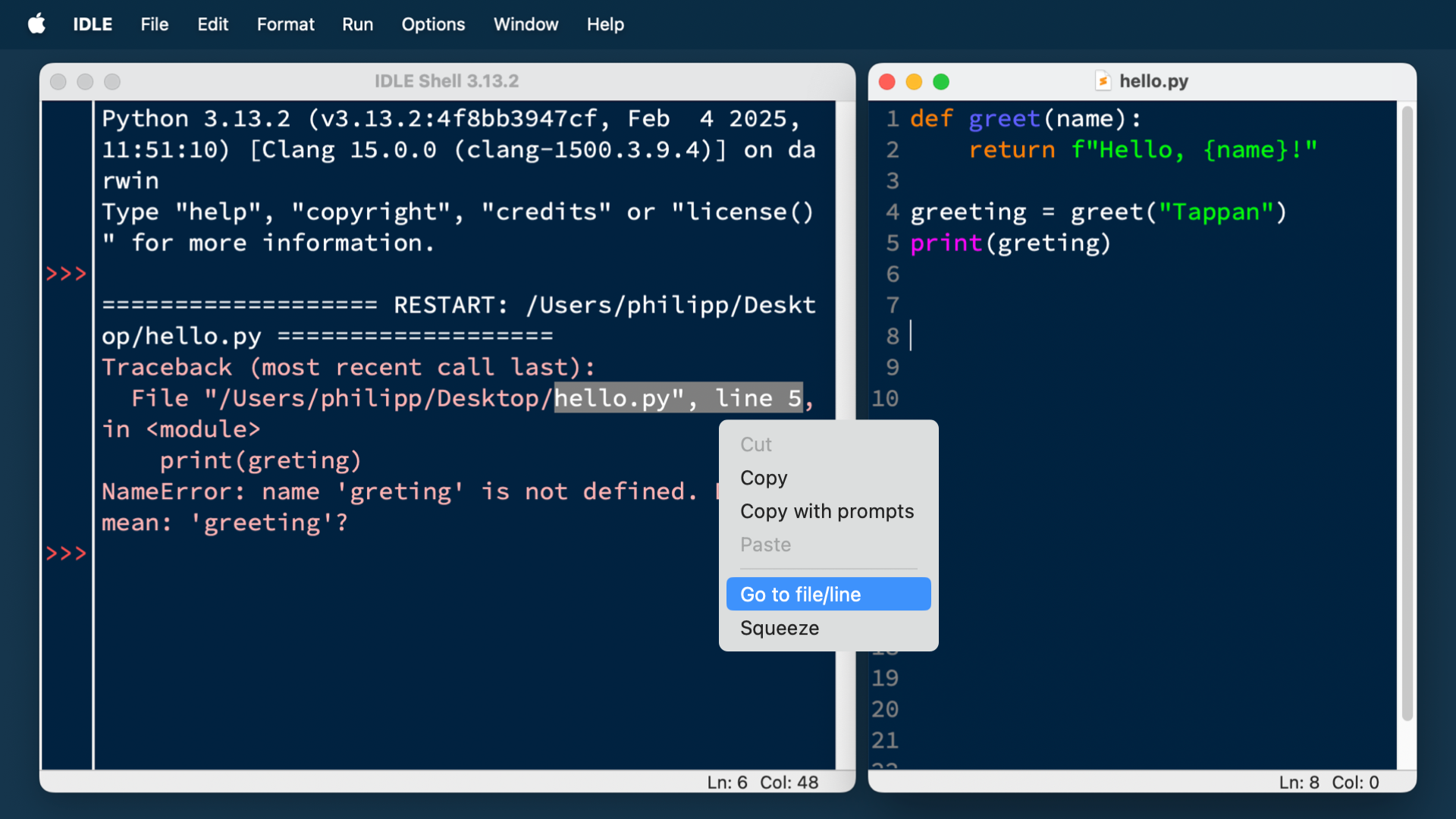1456x819 pixels.
Task: Choose "Squeeze" from the context menu
Action: 780,628
